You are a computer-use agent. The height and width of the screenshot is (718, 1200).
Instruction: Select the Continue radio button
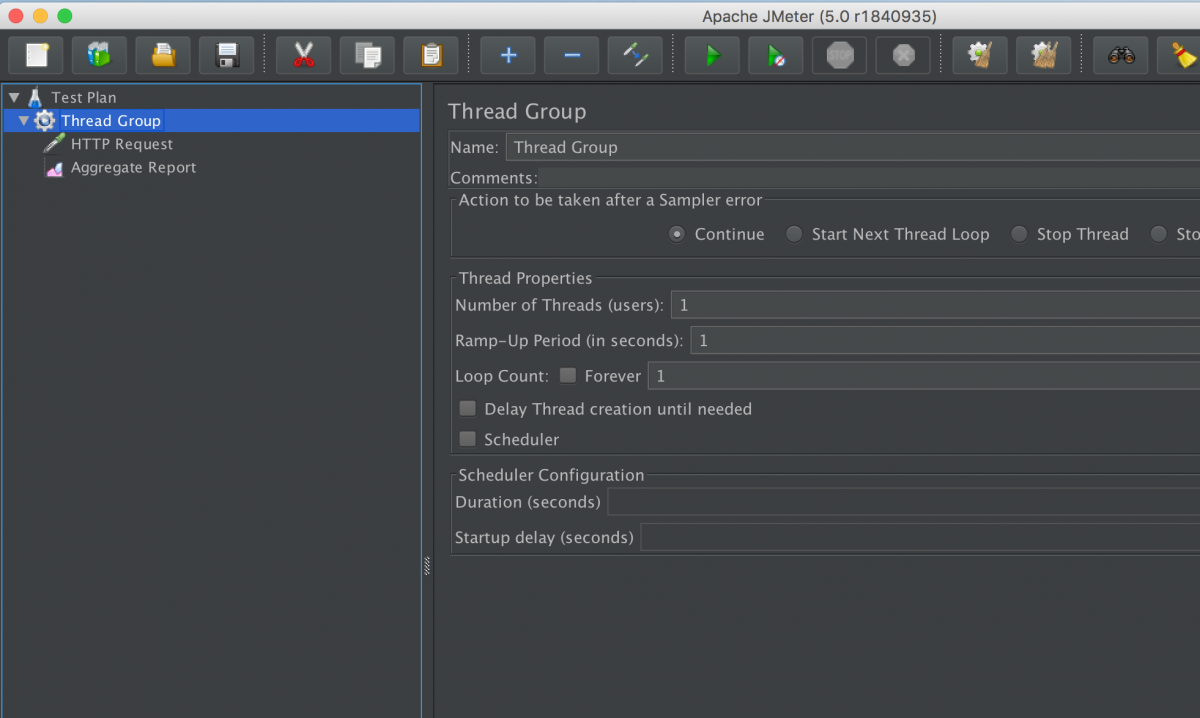tap(677, 234)
